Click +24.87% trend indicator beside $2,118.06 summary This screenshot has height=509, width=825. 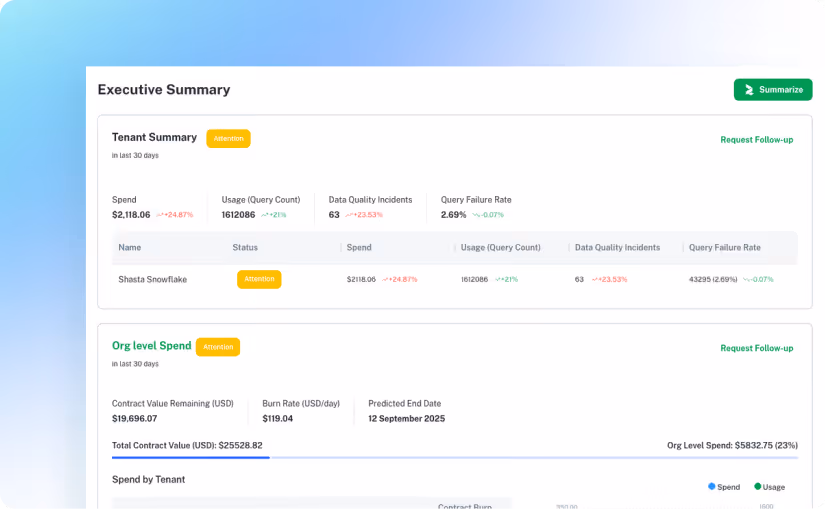tap(175, 215)
